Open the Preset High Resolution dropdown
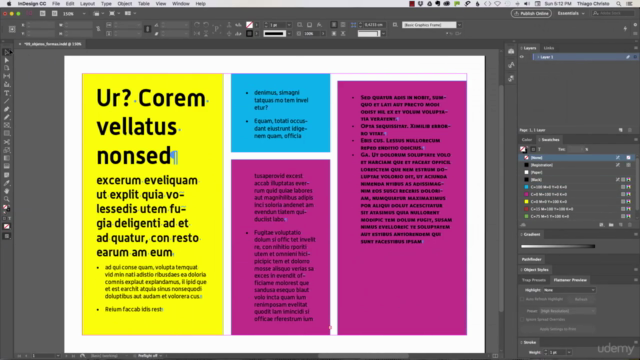Viewport: 640px width, 360px height. [567, 311]
